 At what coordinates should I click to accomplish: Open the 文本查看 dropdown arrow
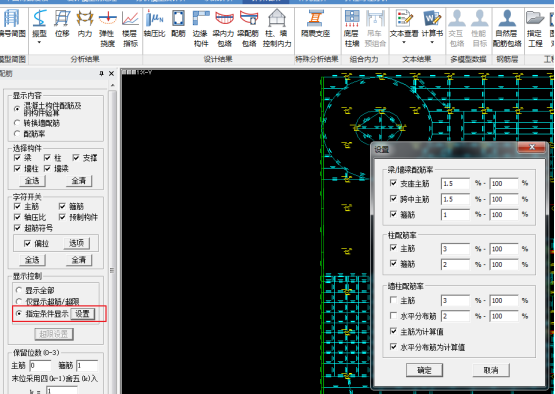tap(404, 42)
